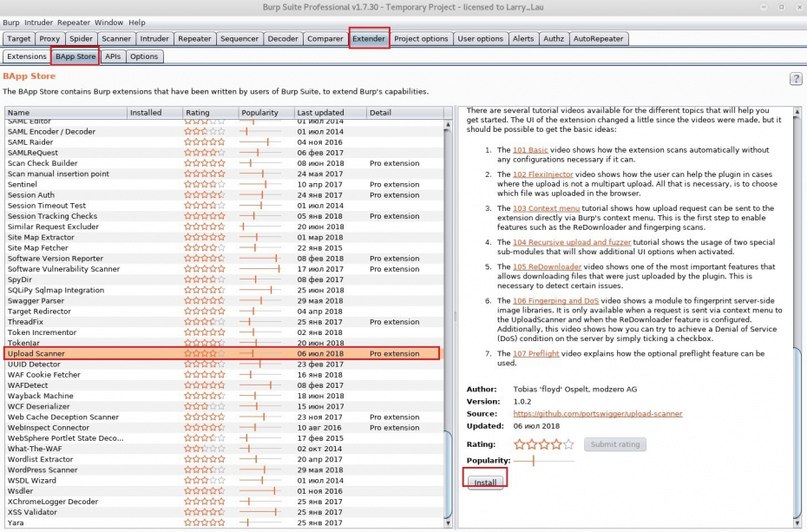Select the WAFDetect row

223,385
